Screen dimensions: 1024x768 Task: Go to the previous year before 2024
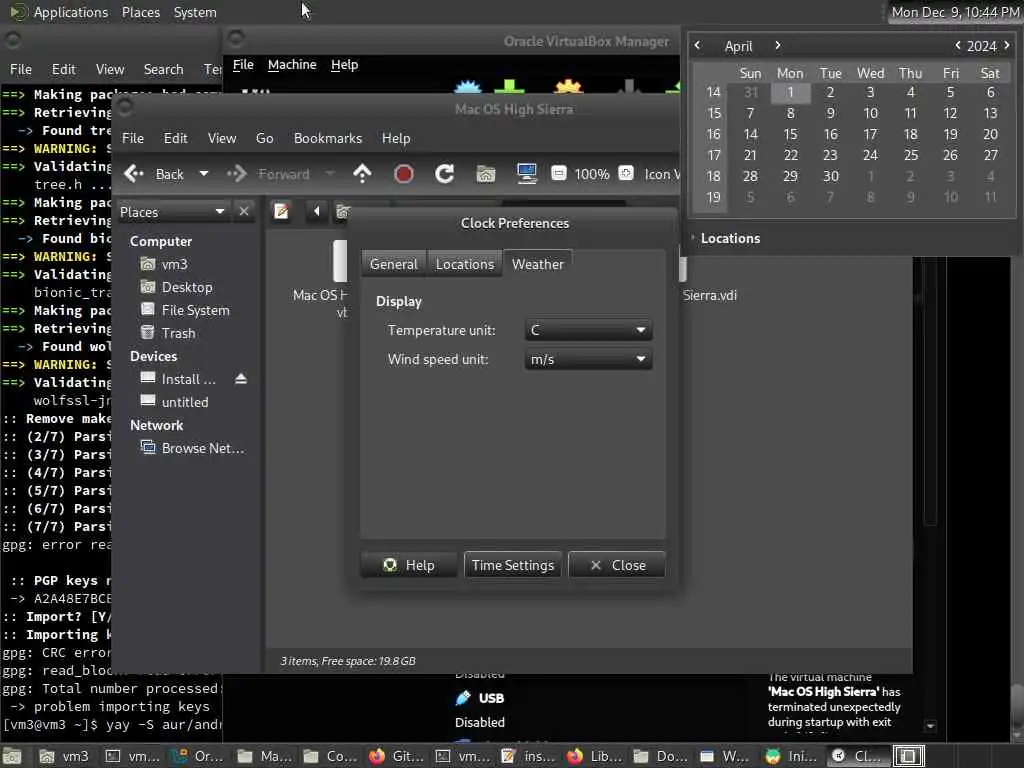[x=957, y=45]
